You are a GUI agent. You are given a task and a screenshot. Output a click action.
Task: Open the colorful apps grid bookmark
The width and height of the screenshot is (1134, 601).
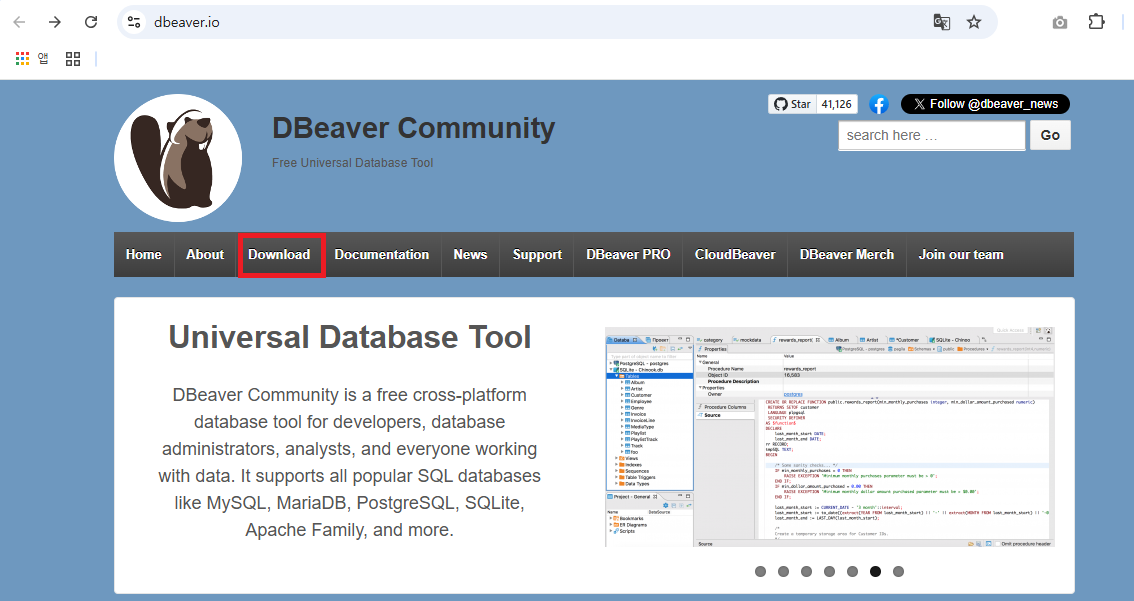(x=22, y=59)
